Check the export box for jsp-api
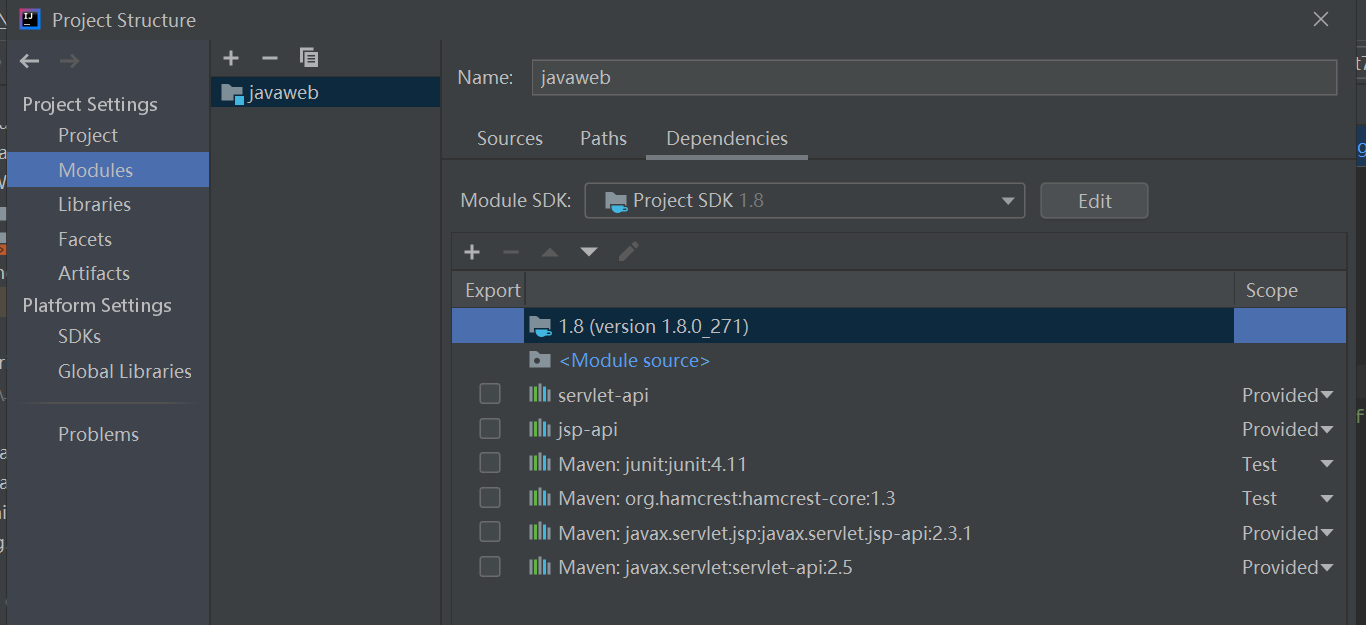The height and width of the screenshot is (625, 1366). [x=489, y=428]
